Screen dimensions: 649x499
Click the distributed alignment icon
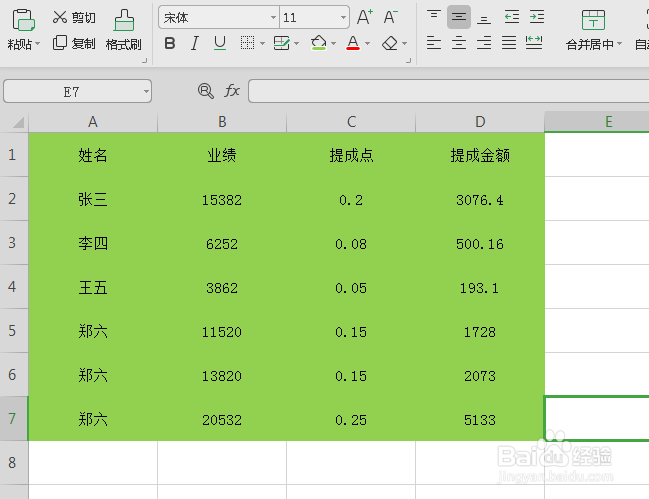tap(534, 43)
